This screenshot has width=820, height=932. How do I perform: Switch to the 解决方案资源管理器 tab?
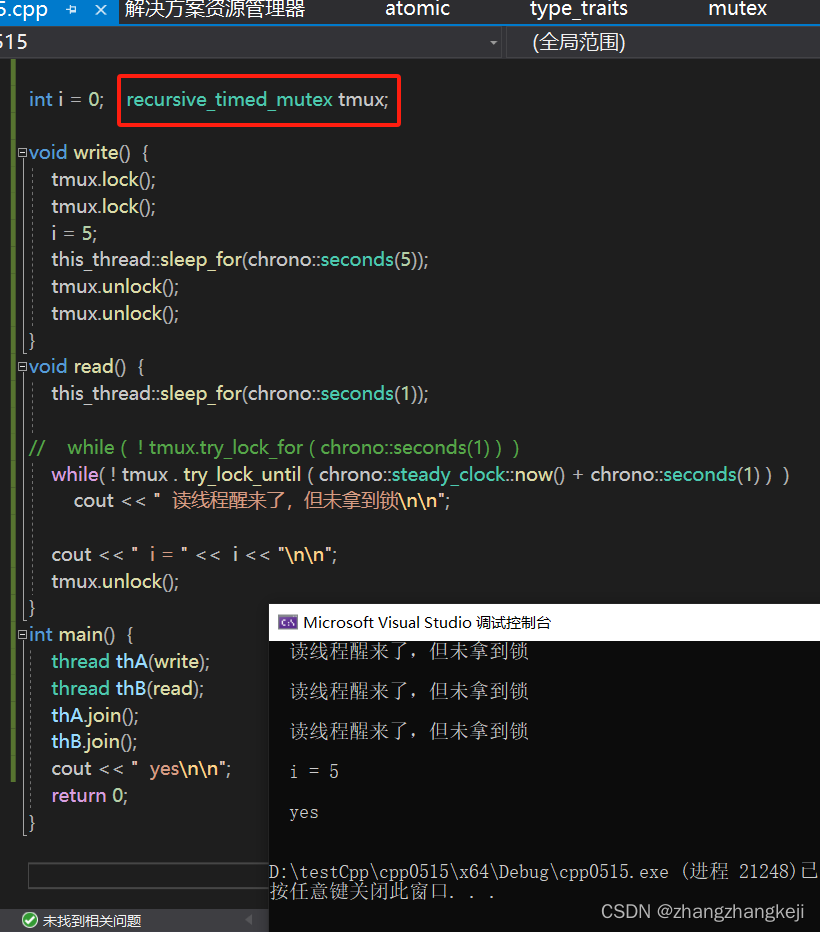click(215, 9)
